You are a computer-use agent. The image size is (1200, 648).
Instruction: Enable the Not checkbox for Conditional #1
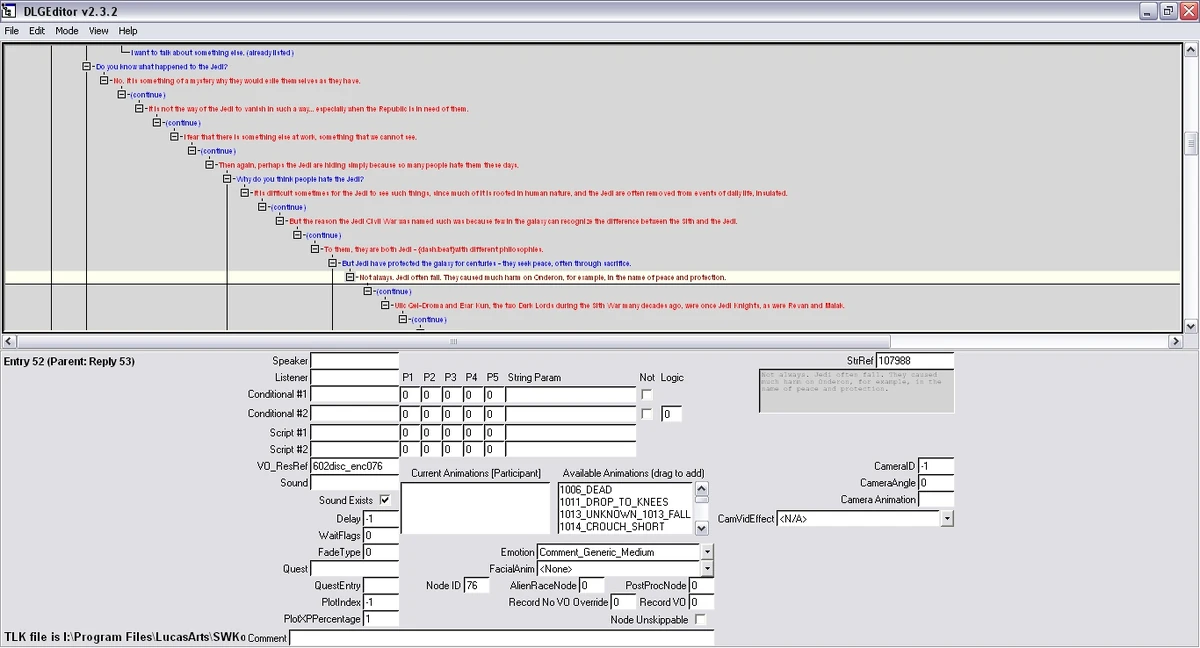646,394
